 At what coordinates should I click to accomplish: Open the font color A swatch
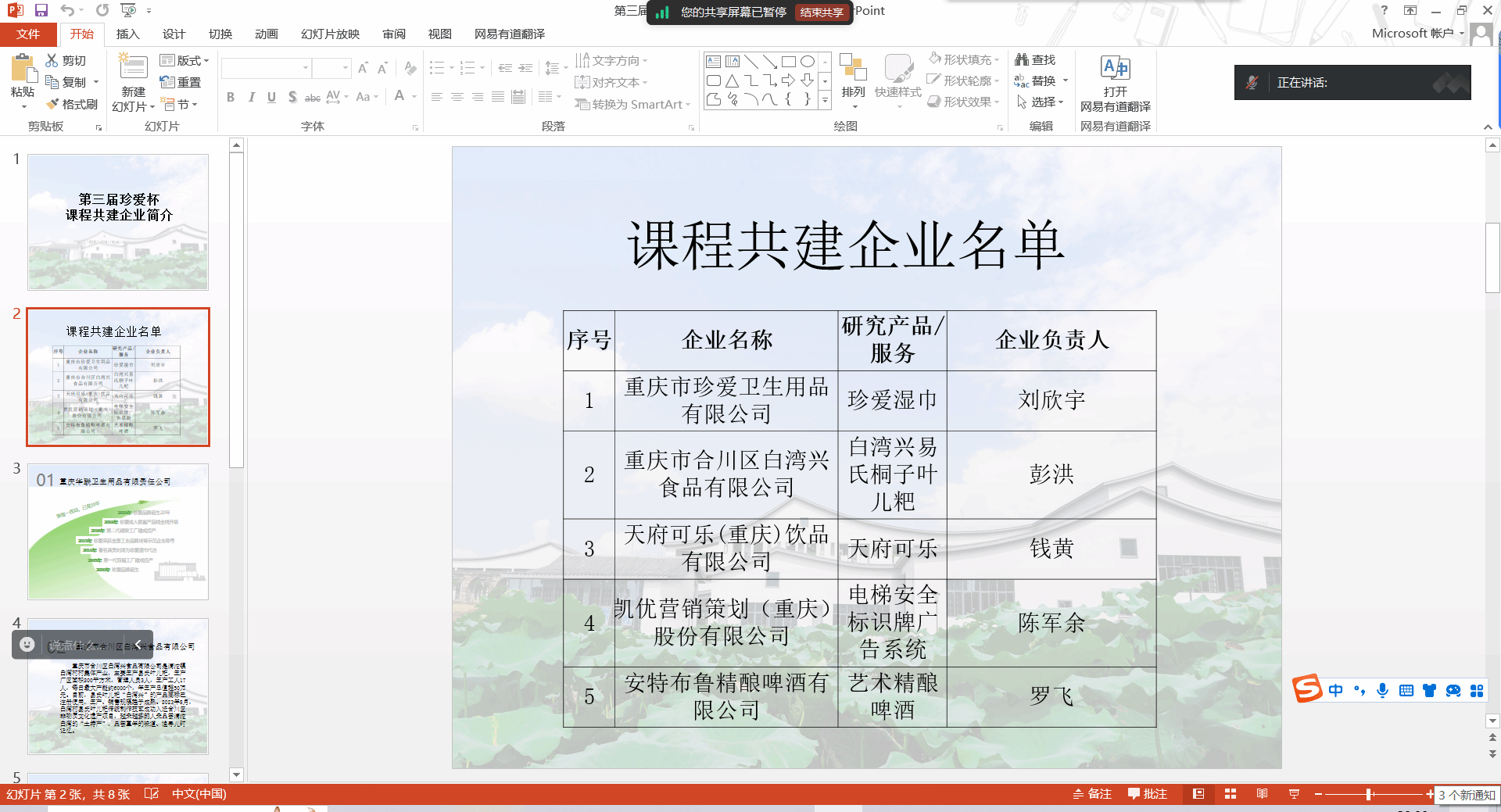pos(399,96)
